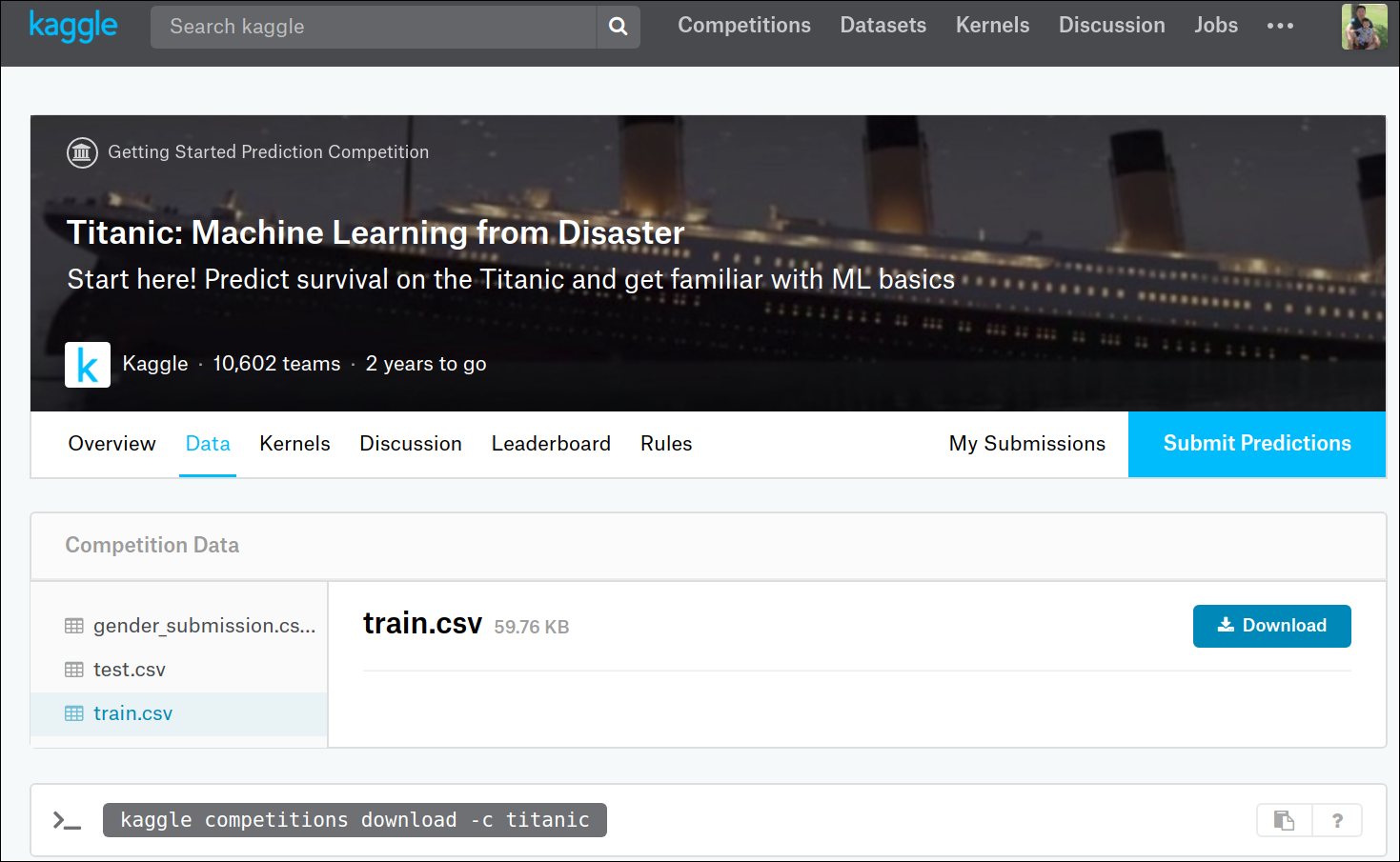Click the kaggle competitions download command text

[355, 820]
